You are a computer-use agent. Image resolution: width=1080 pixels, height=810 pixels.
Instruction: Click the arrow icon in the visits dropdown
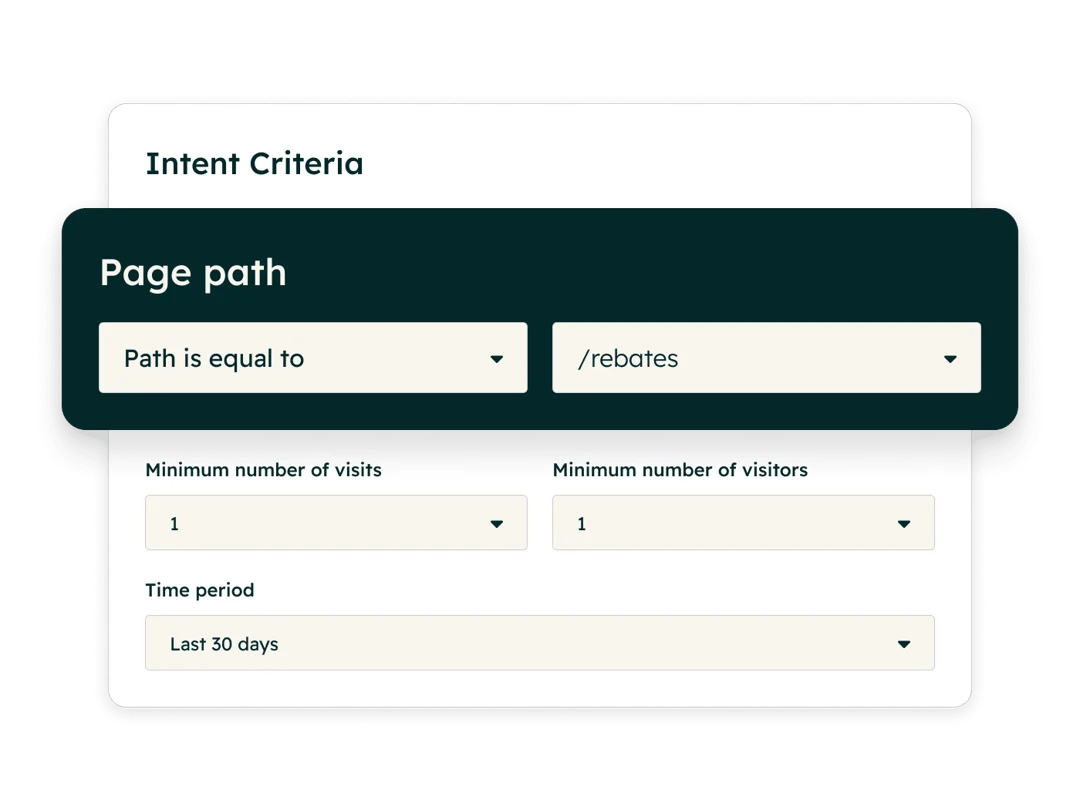[496, 524]
